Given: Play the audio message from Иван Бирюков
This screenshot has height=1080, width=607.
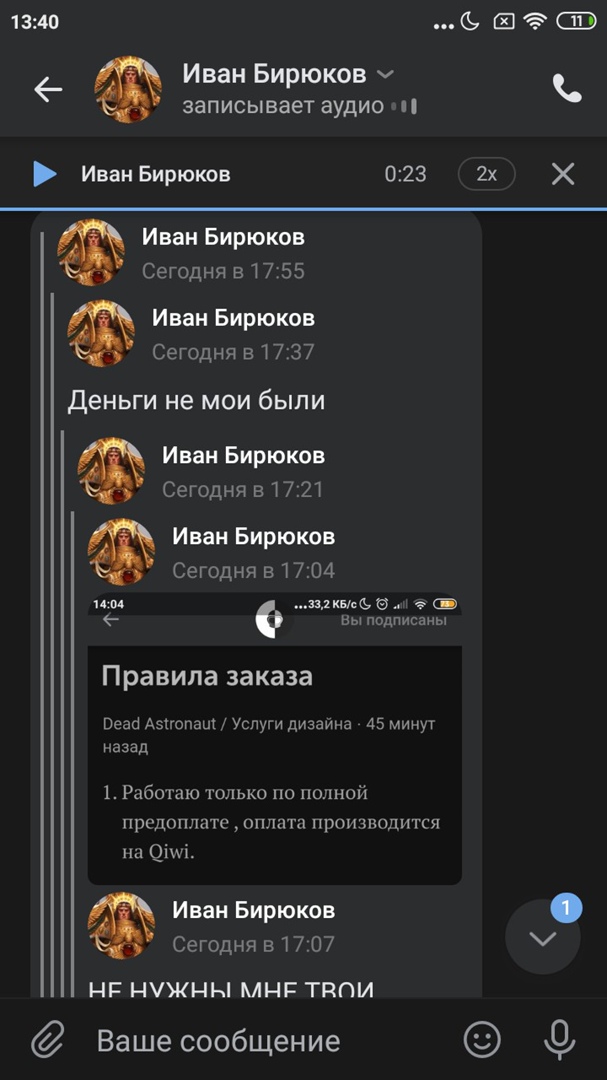Looking at the screenshot, I should [45, 174].
